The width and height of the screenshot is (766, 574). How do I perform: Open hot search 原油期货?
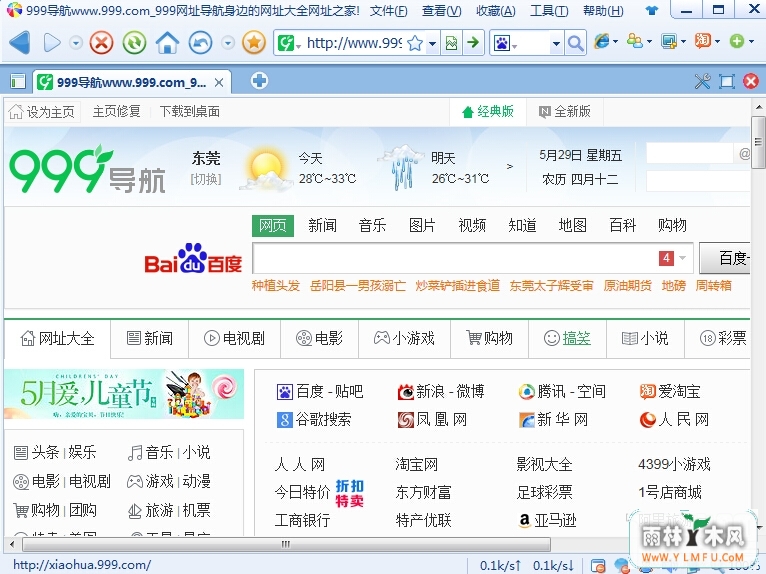click(x=627, y=286)
